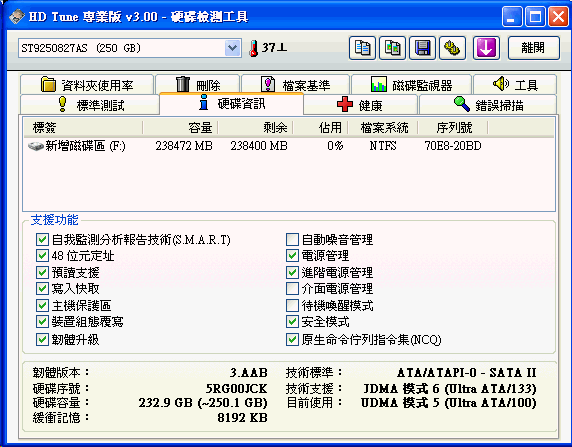Toggle the 安全模式 checkbox
The height and width of the screenshot is (447, 572).
coord(292,322)
